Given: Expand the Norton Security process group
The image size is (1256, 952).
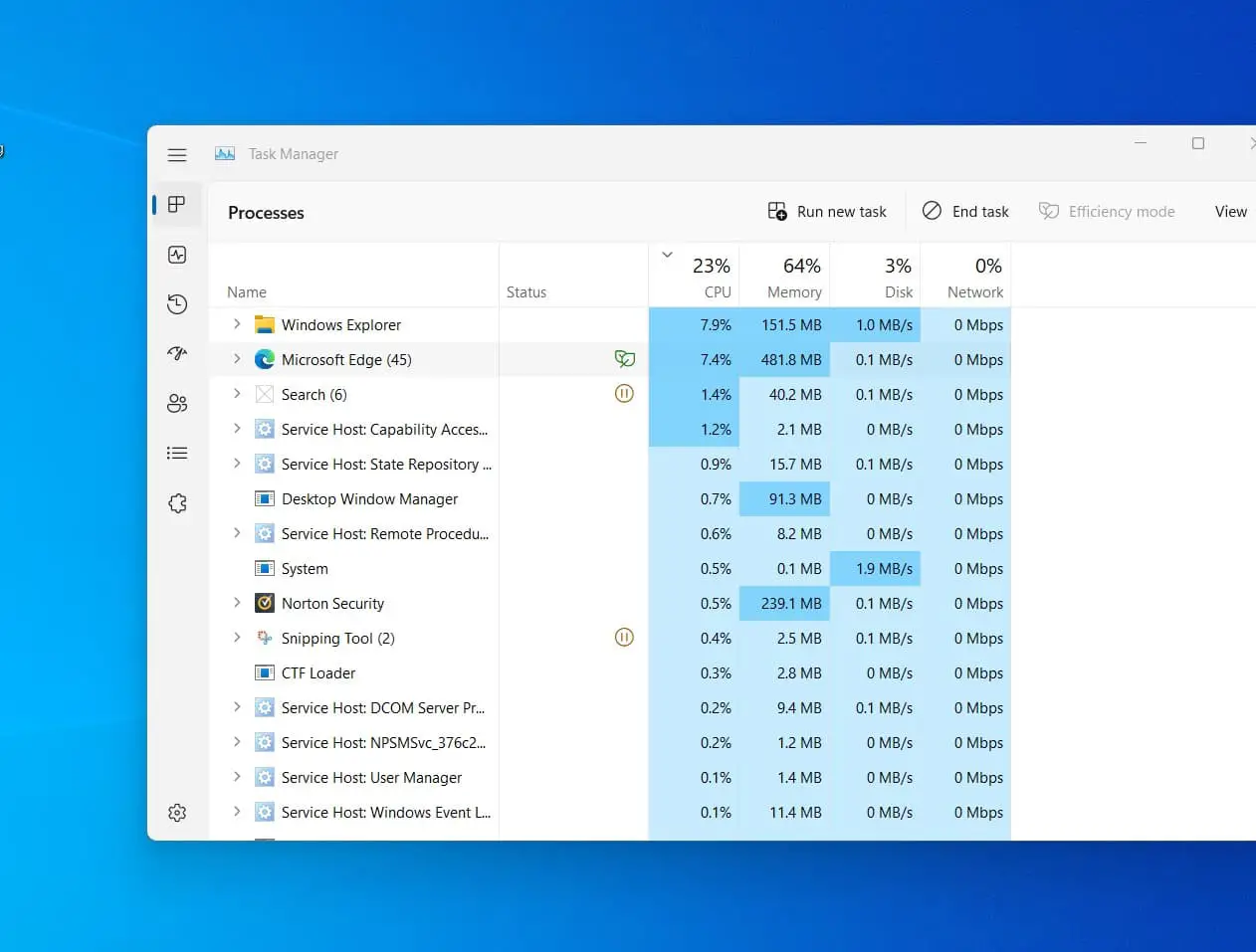Looking at the screenshot, I should 237,603.
